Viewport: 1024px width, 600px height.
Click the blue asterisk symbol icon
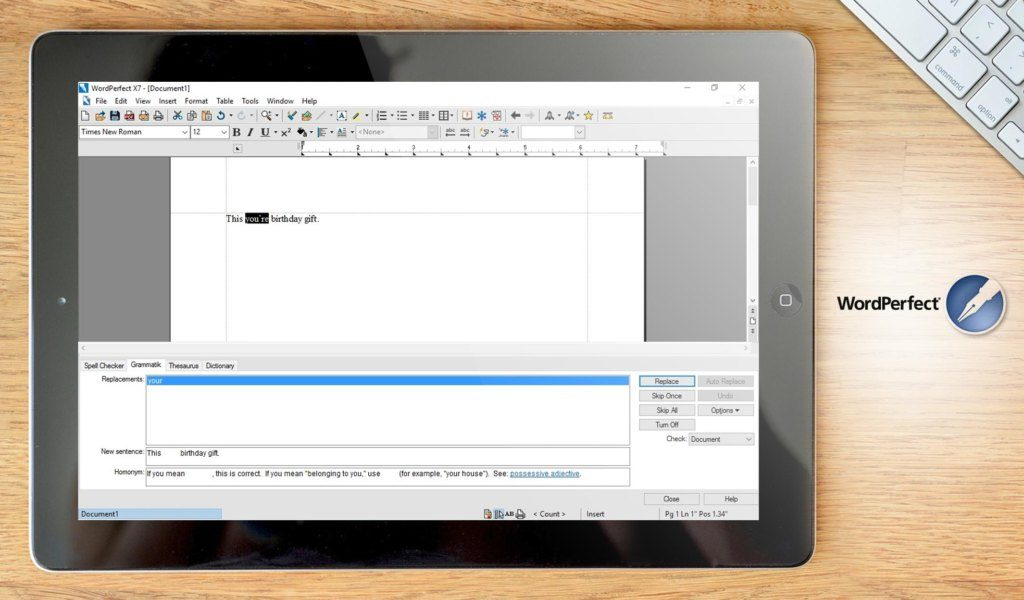point(481,116)
